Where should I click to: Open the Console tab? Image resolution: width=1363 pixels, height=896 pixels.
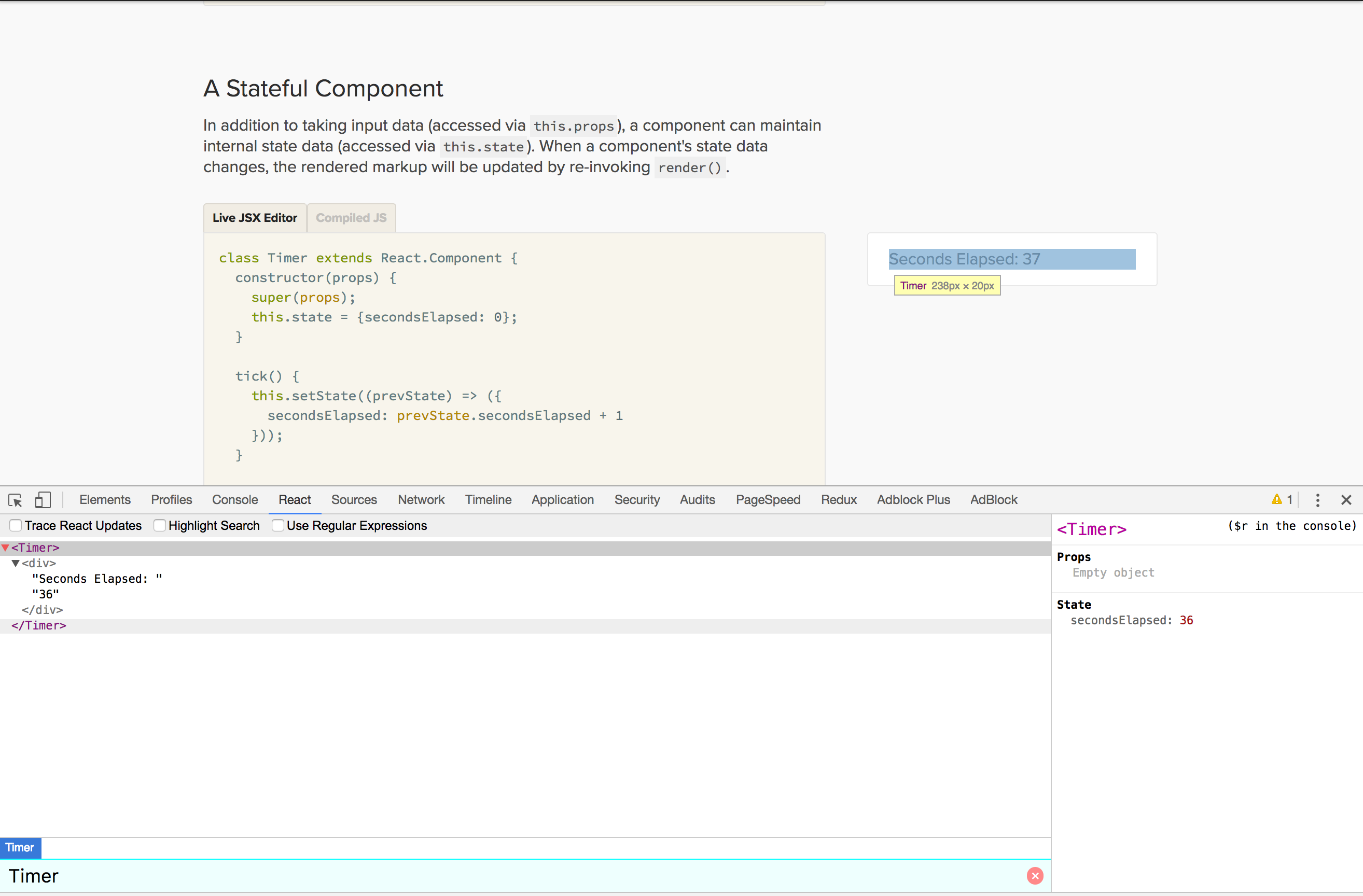click(235, 500)
